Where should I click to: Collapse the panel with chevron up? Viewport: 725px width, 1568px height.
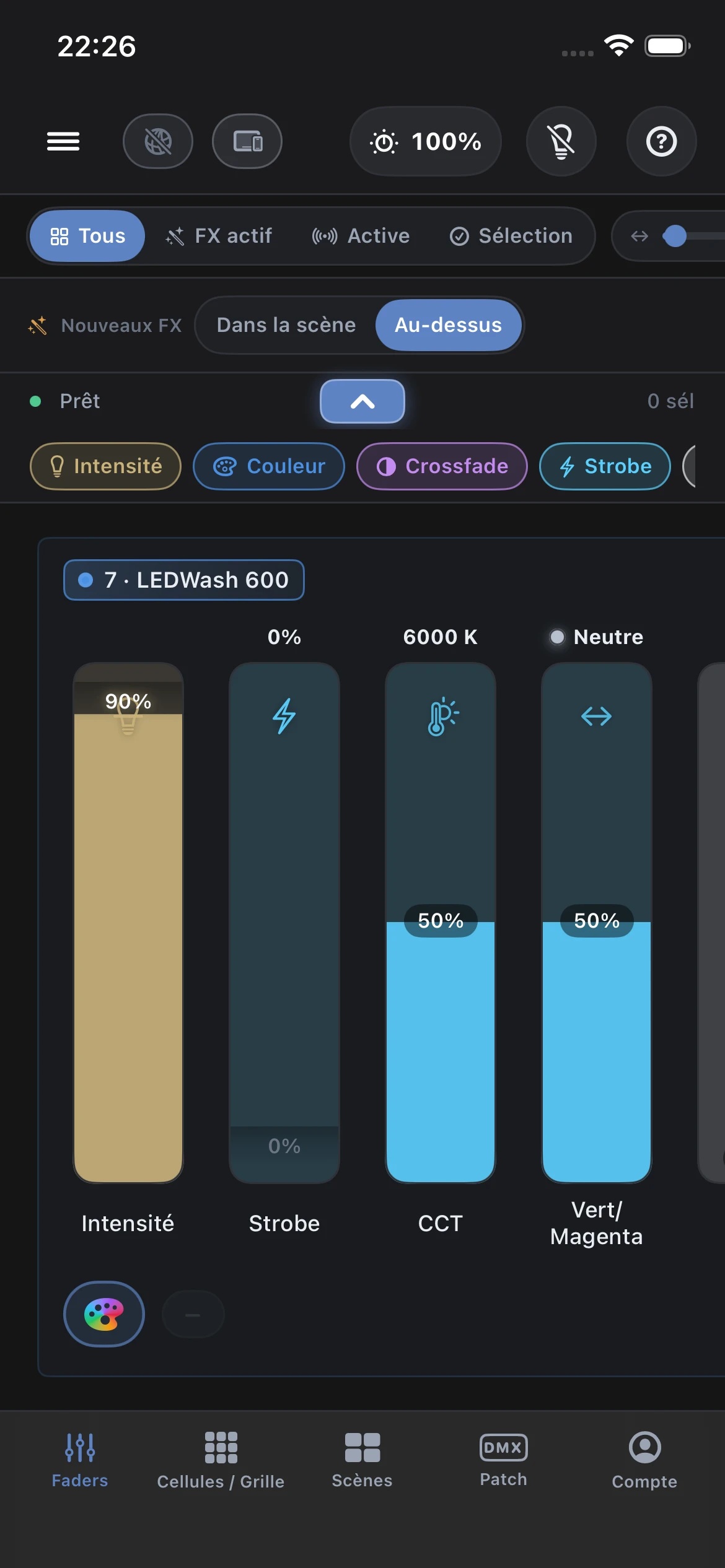362,401
